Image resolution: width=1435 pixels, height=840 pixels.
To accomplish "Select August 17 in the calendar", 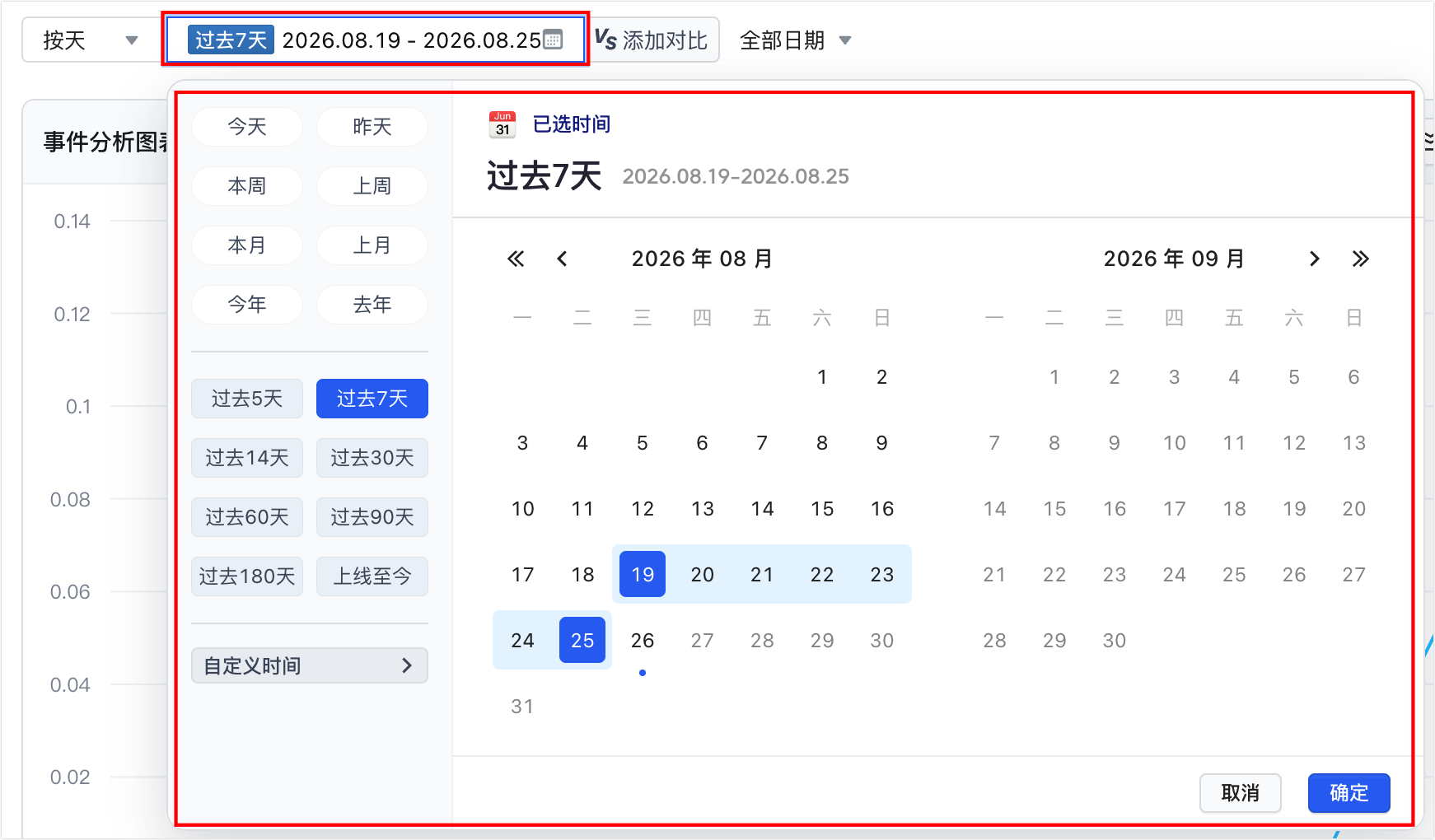I will point(523,574).
